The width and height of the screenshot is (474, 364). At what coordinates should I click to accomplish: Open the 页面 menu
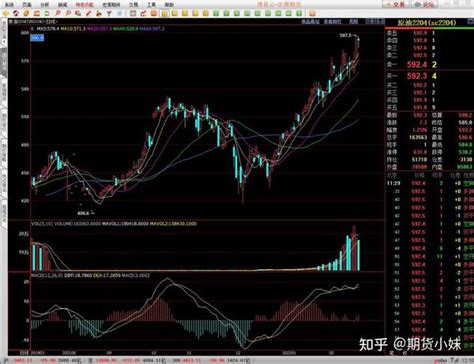27,5
